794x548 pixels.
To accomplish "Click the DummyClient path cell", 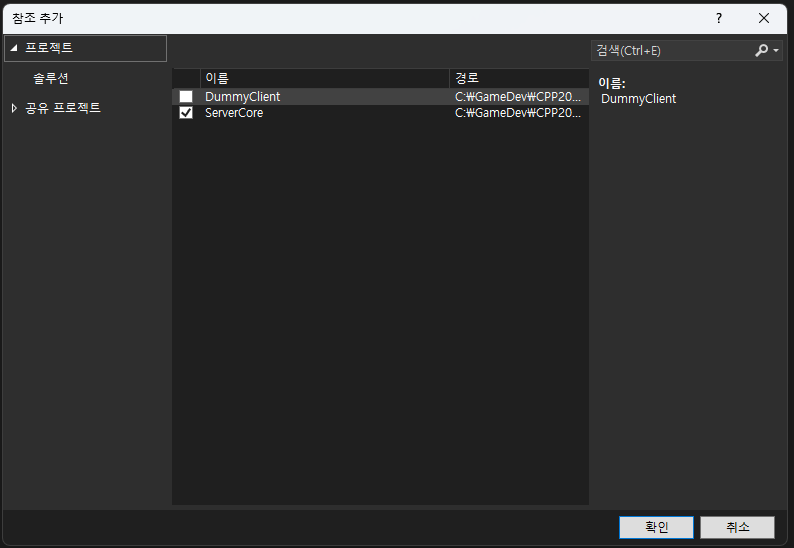I will point(518,97).
